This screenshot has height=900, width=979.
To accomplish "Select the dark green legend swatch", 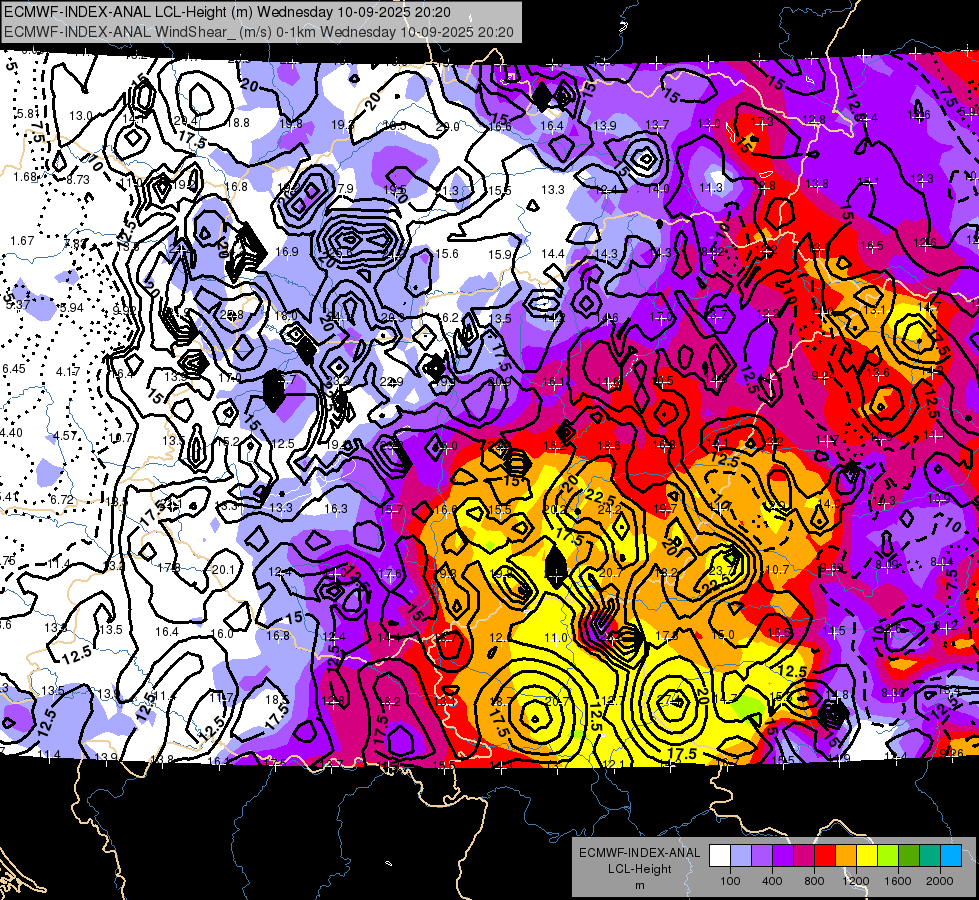I will pos(909,856).
